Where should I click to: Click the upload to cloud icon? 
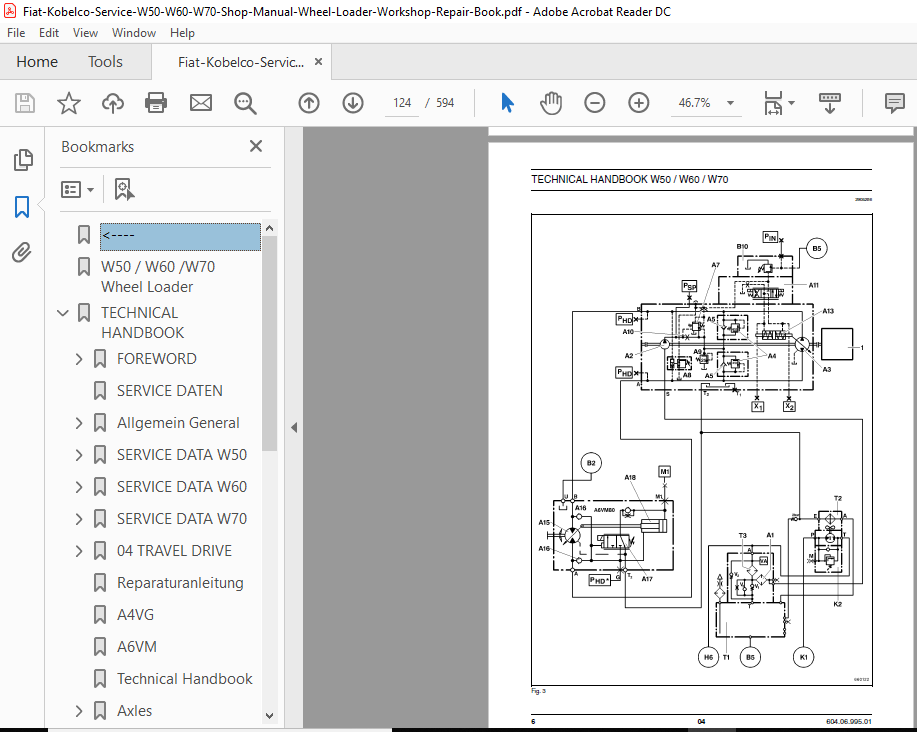113,103
